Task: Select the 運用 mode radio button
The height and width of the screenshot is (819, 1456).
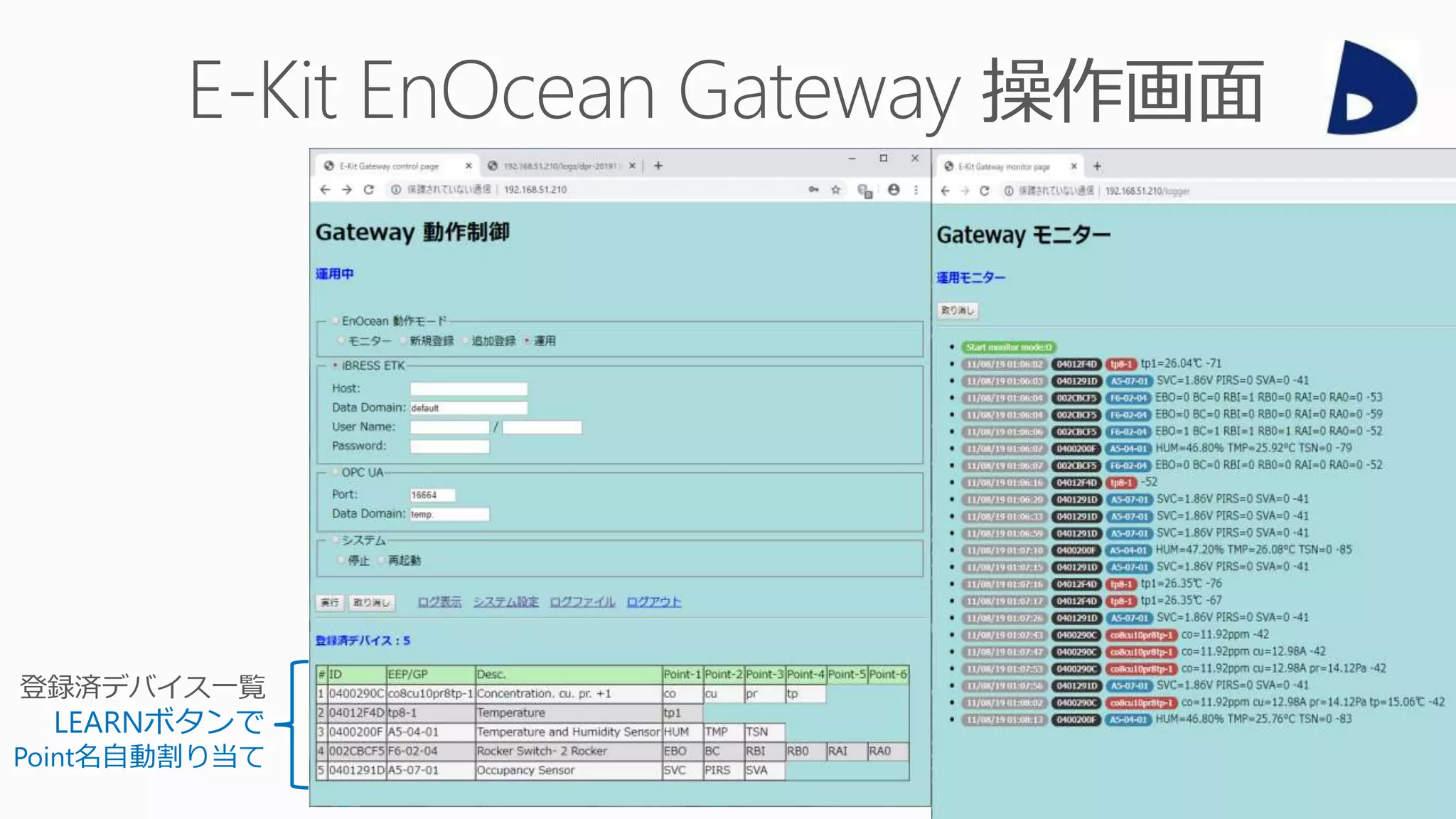Action: [x=527, y=341]
